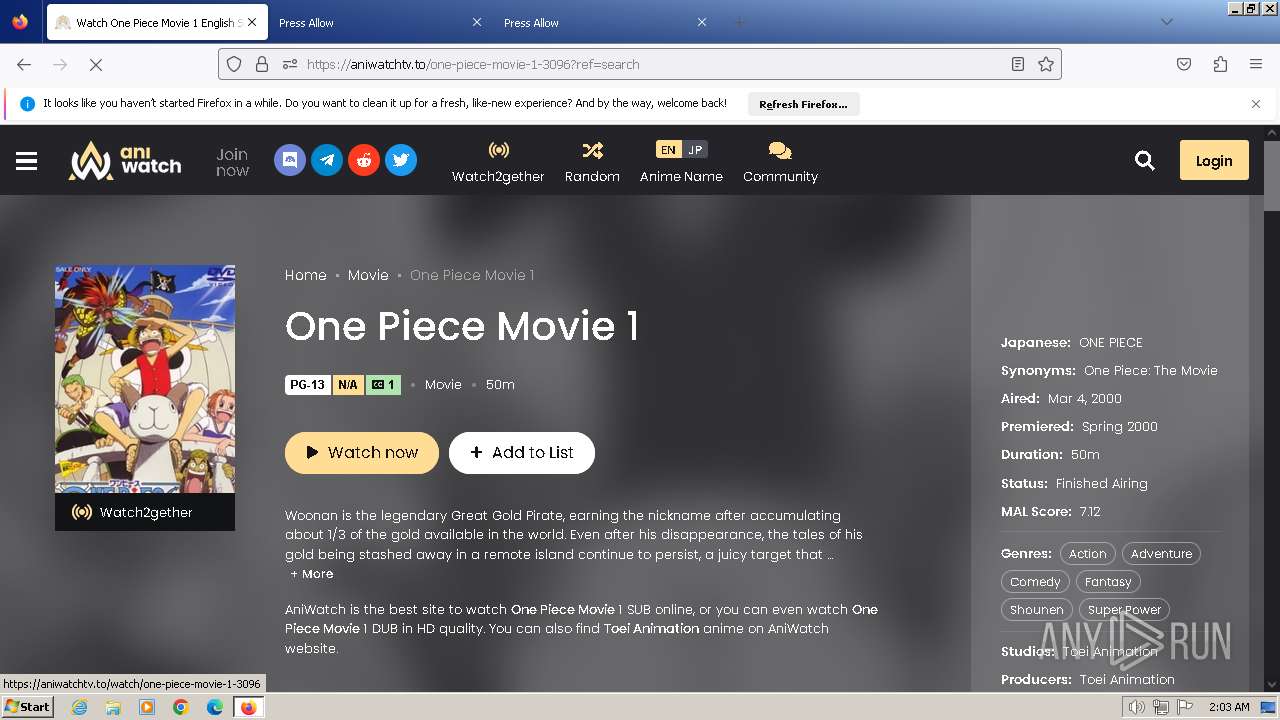This screenshot has height=720, width=1280.
Task: Click the URL address bar
Action: pyautogui.click(x=640, y=64)
